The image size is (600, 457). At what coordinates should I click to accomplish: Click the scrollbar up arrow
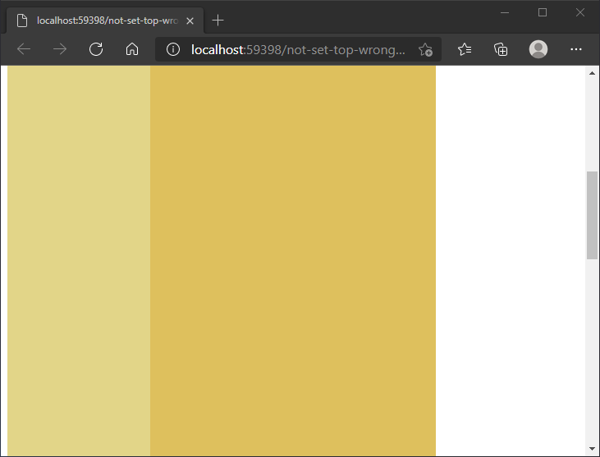[592, 73]
